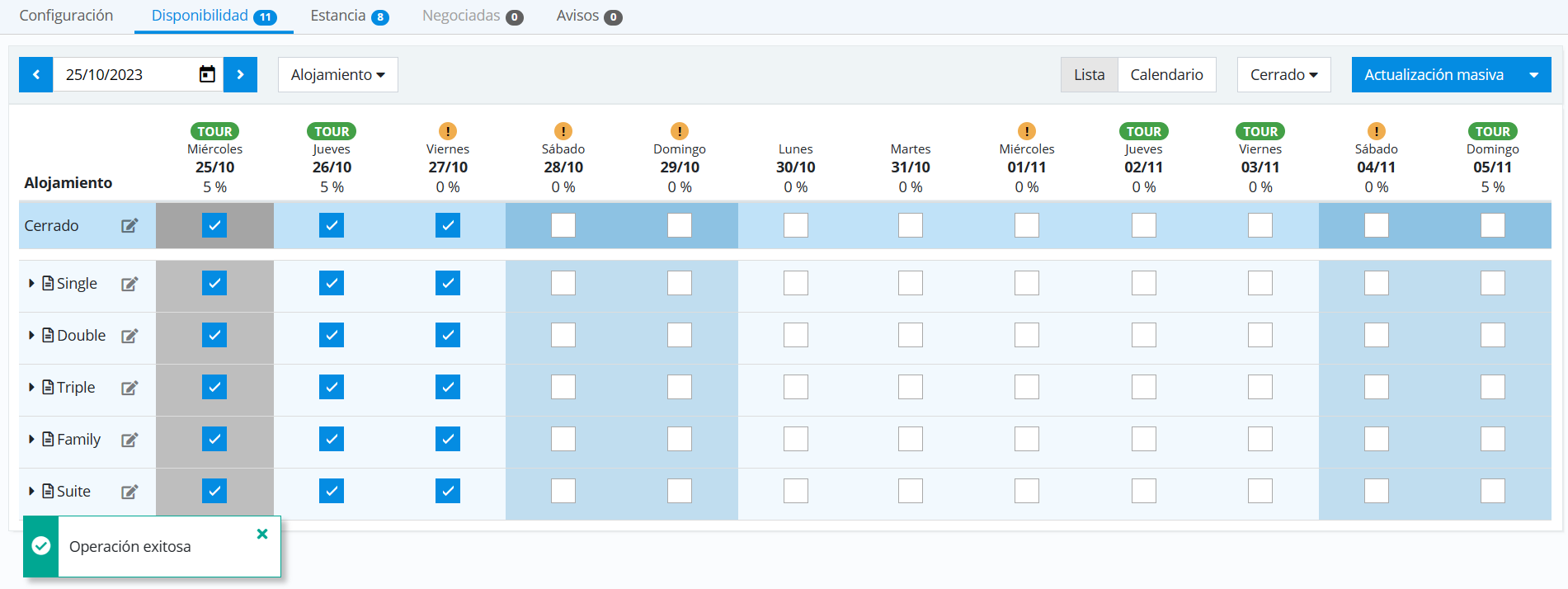Open the Alojamiento dropdown
Screen dimensions: 1568x589
337,75
